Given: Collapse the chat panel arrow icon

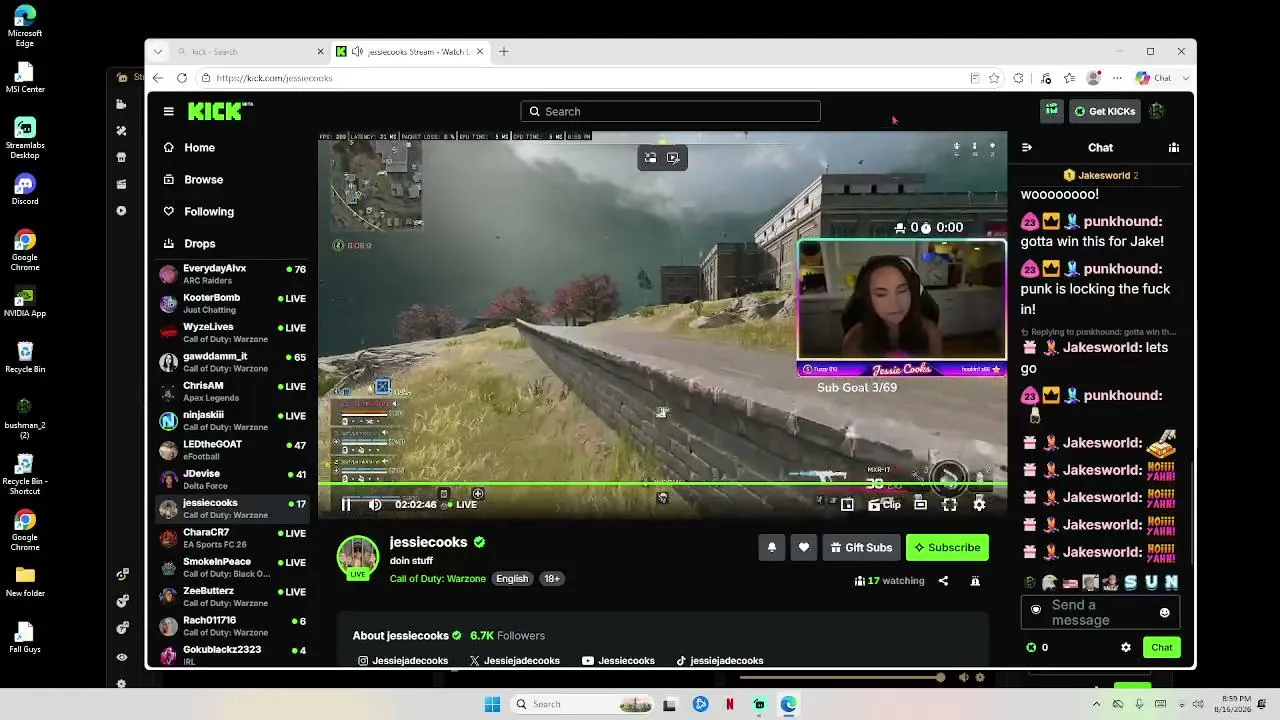Looking at the screenshot, I should coord(1026,148).
